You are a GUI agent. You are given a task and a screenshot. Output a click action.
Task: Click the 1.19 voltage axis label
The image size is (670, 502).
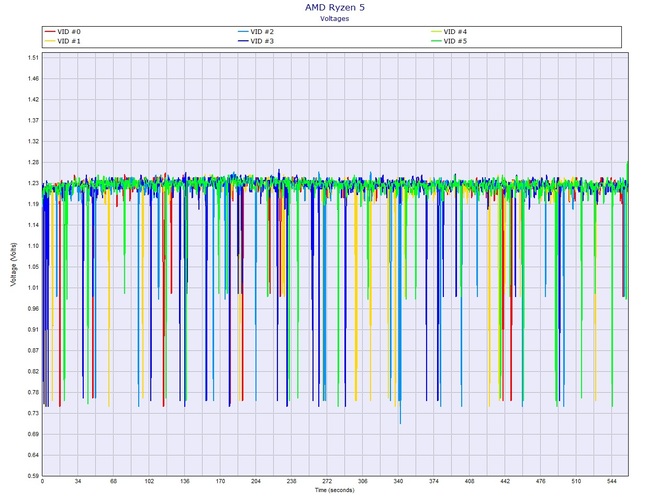pyautogui.click(x=34, y=204)
